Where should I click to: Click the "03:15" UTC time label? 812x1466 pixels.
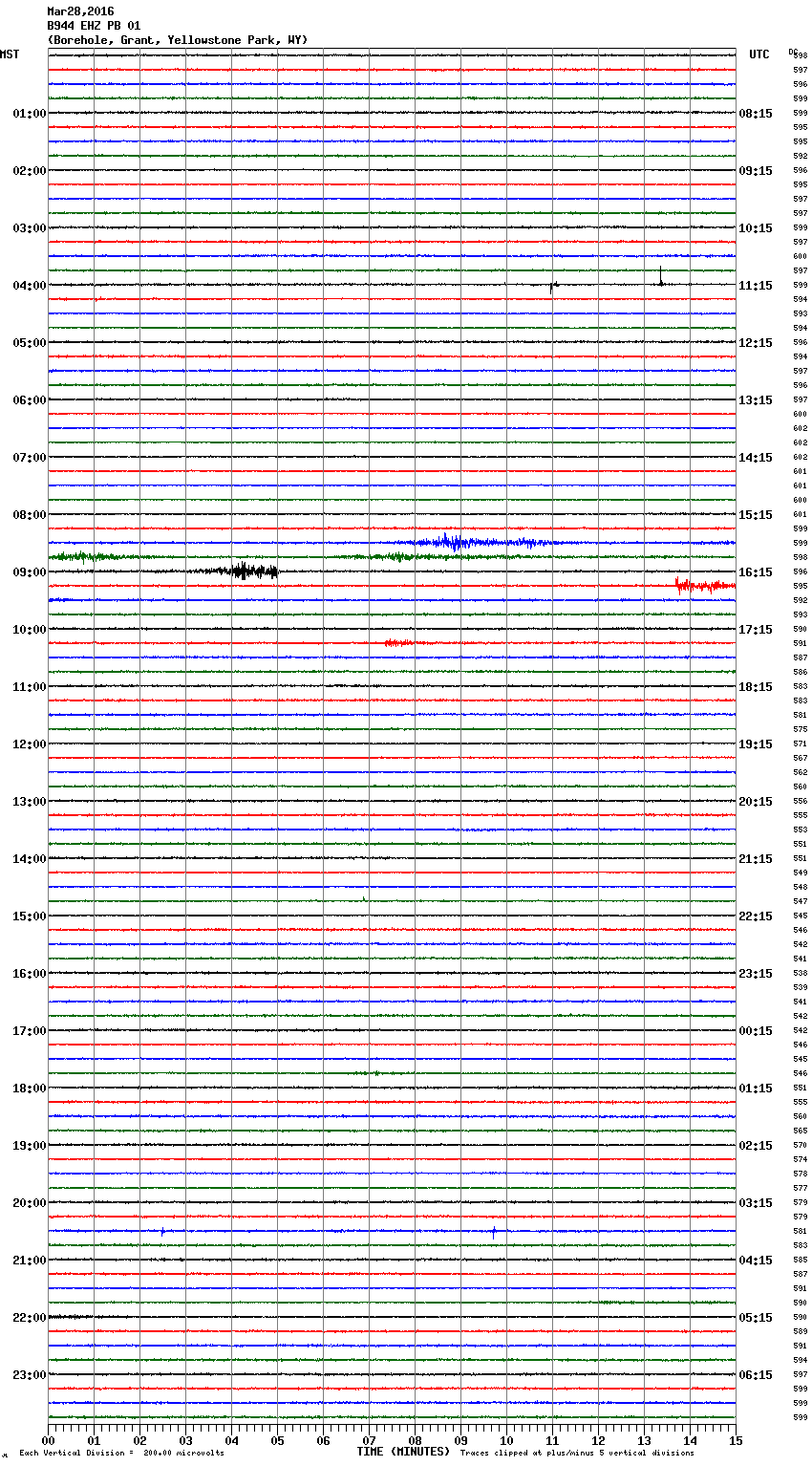tap(756, 1203)
